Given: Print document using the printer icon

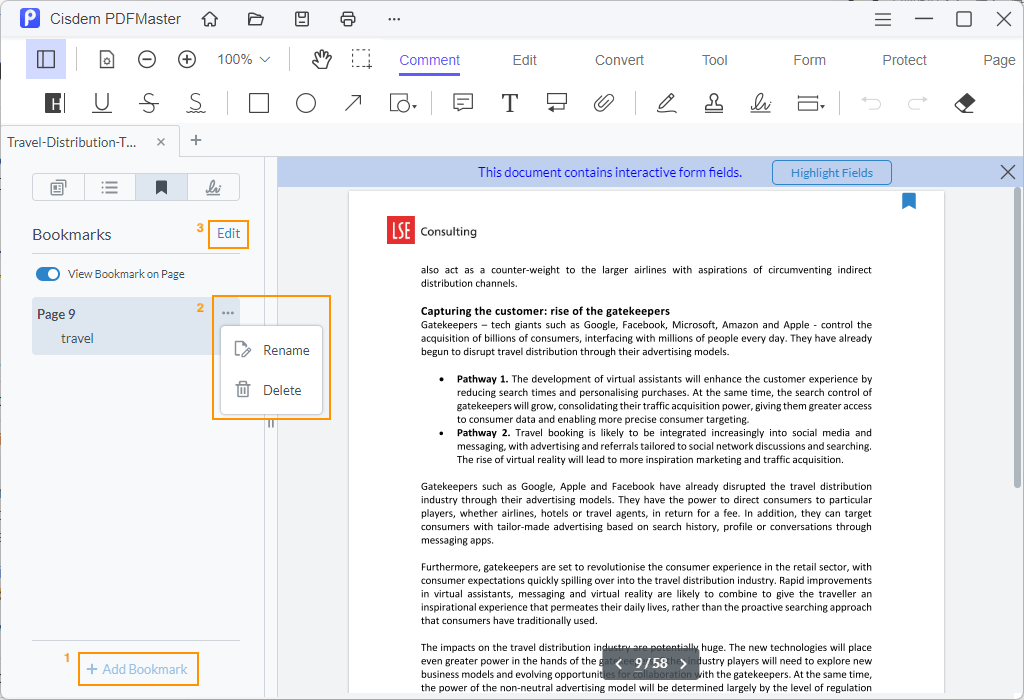Looking at the screenshot, I should pos(348,19).
